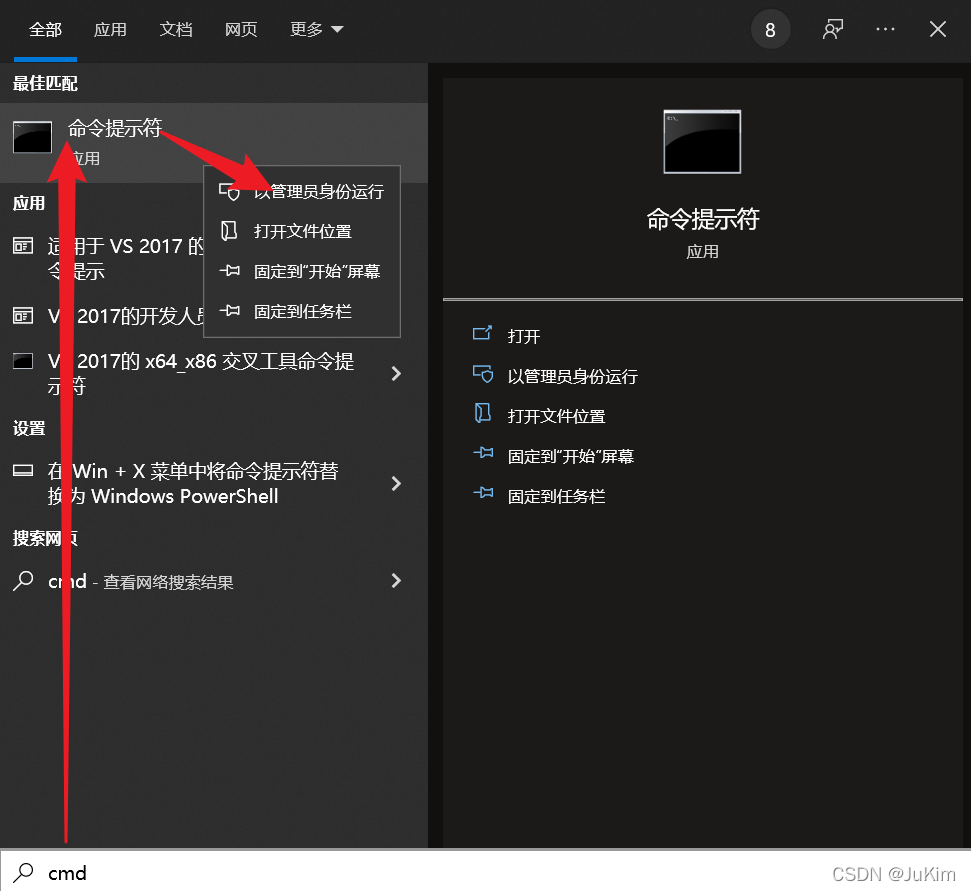The width and height of the screenshot is (971, 891).
Task: Expand the VS 2017 x64_x86 交叉工具命令提示 chevron
Action: coord(396,373)
